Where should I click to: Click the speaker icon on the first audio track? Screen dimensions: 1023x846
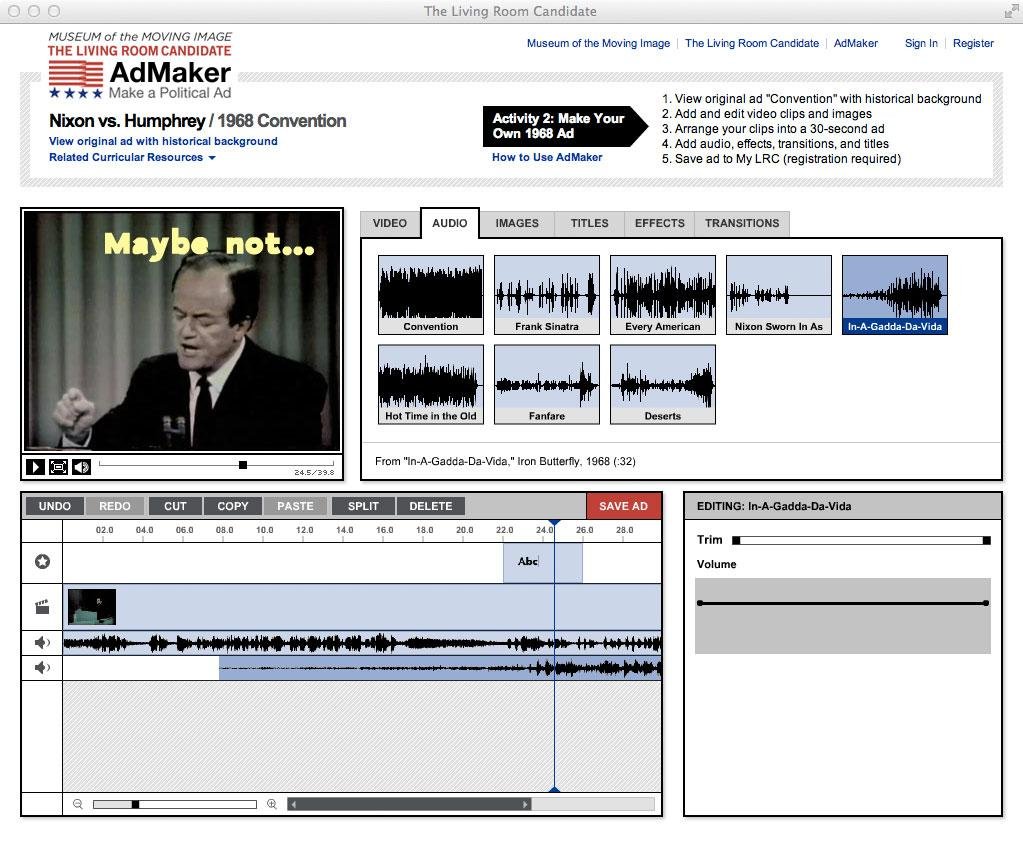(x=41, y=642)
